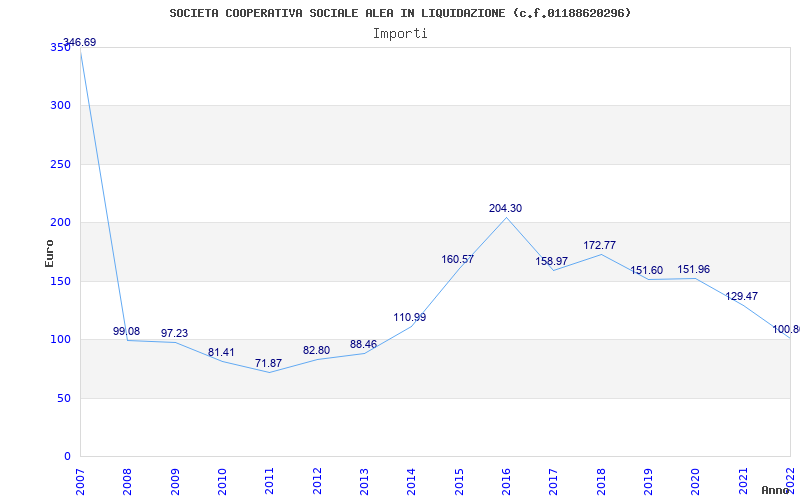Viewport: 800px width, 500px height.
Task: Select the 2021 x-axis tick label
Action: tap(743, 482)
